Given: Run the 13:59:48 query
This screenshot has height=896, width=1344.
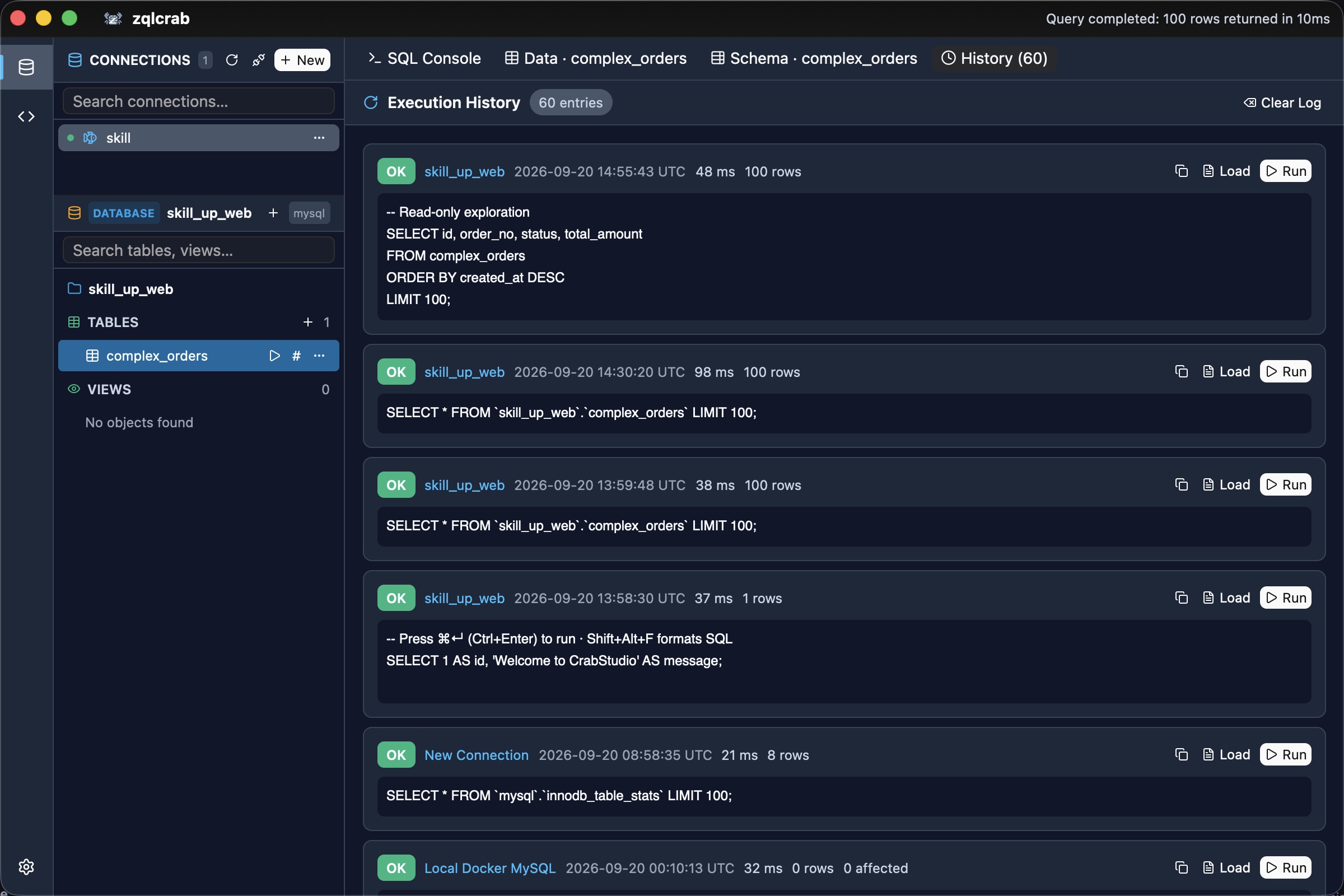Looking at the screenshot, I should coord(1285,484).
